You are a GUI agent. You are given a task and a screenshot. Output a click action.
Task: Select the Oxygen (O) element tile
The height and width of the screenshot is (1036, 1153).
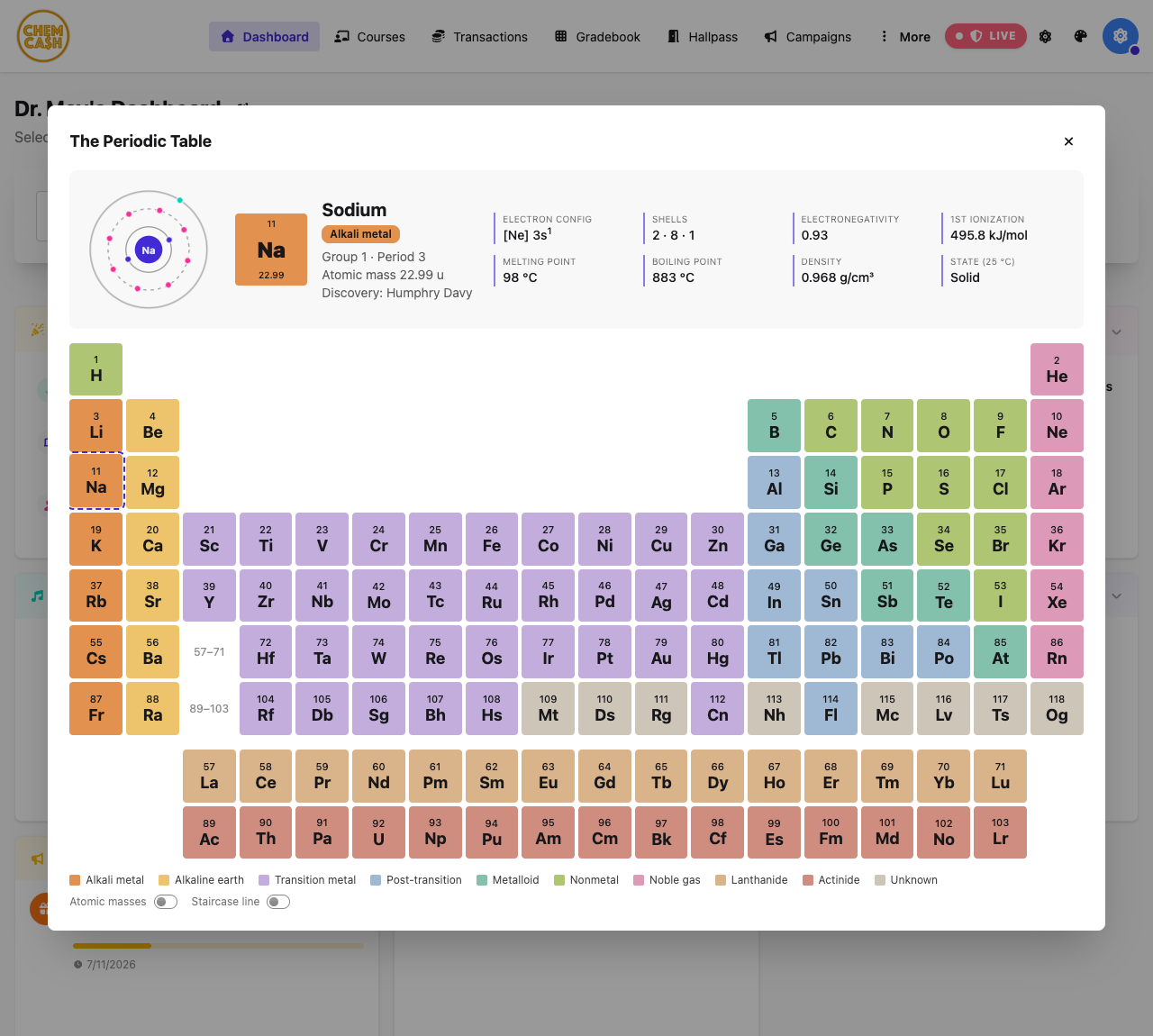pyautogui.click(x=944, y=425)
